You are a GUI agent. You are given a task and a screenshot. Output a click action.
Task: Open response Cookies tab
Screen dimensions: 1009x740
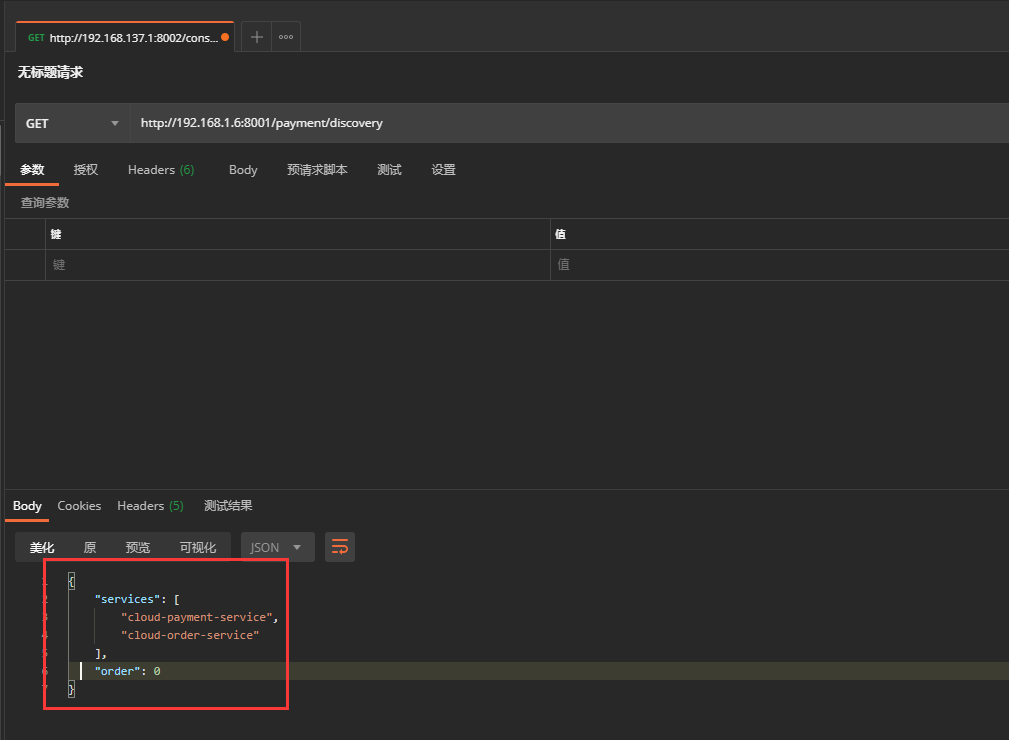79,506
